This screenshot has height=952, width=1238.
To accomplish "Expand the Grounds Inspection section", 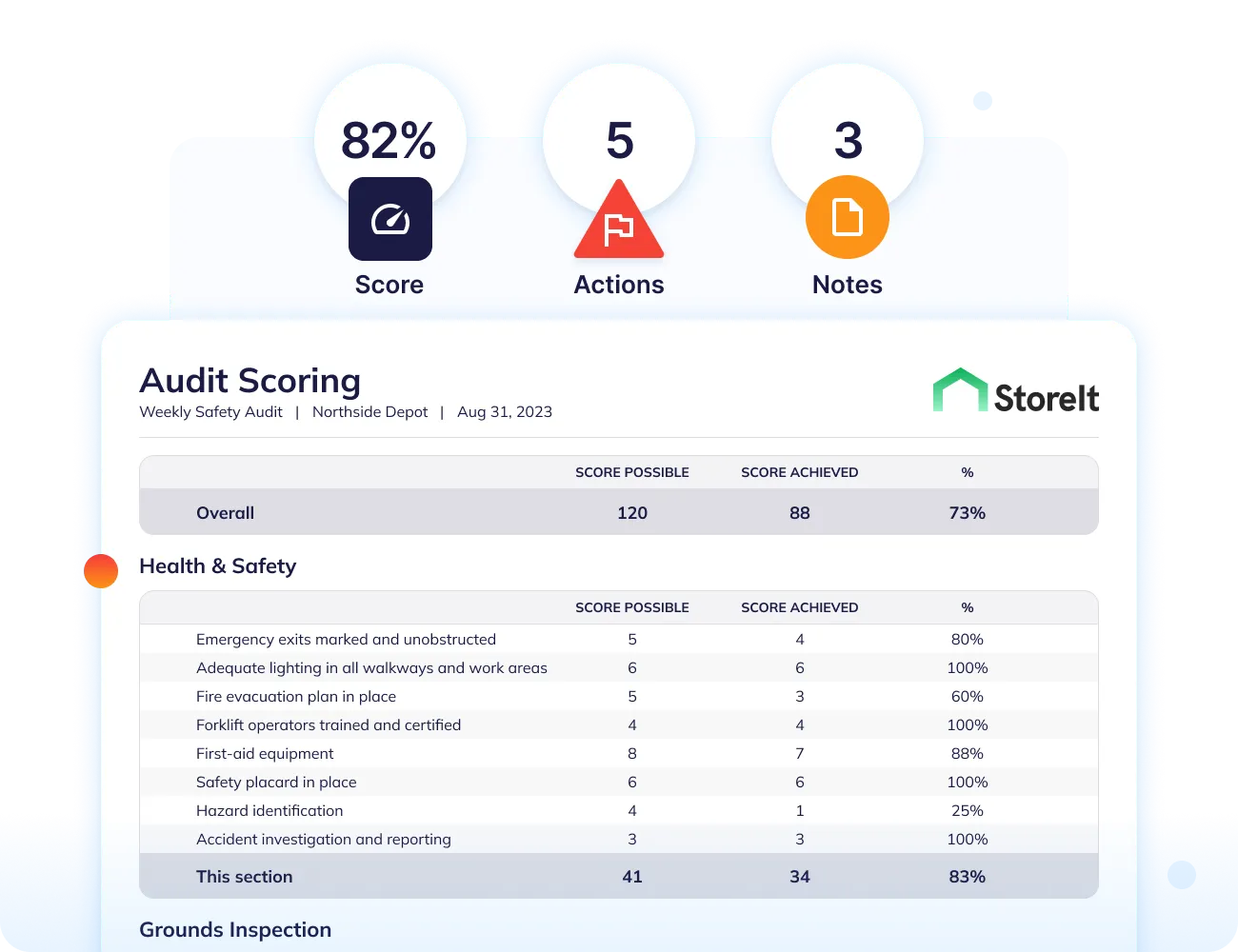I will coord(235,929).
